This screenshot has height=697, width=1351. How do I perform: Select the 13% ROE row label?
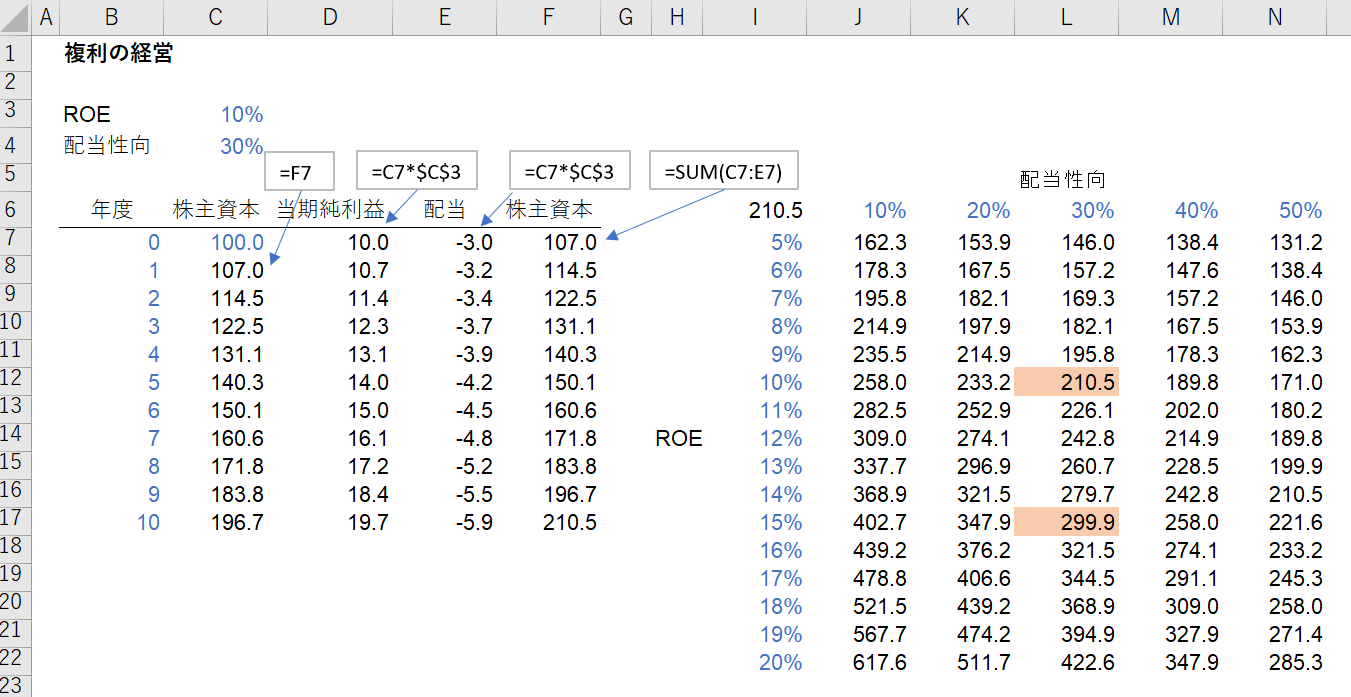click(x=781, y=465)
